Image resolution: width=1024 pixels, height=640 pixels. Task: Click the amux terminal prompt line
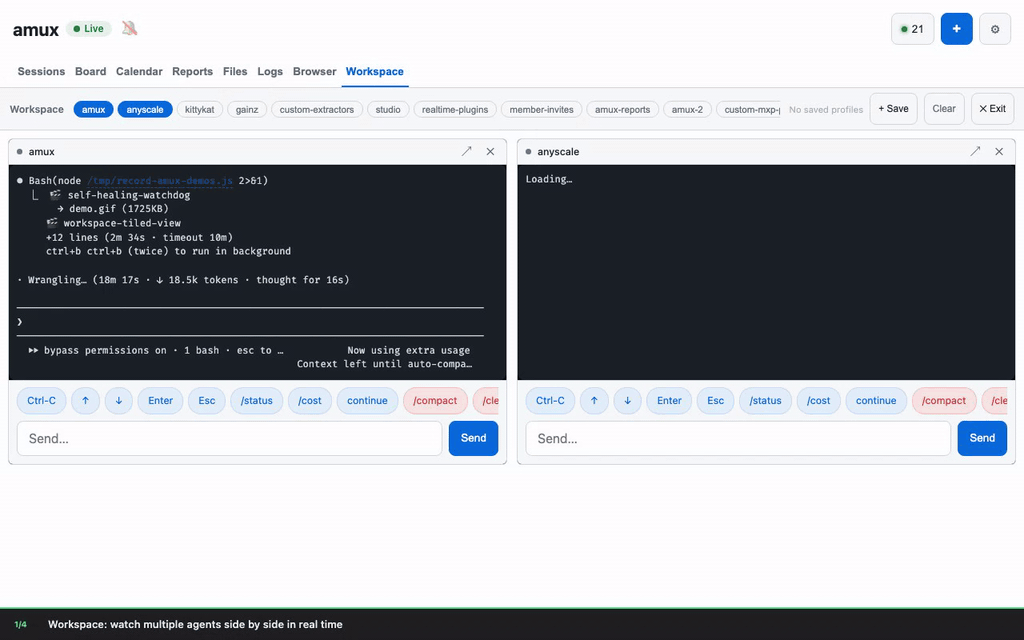[x=250, y=321]
